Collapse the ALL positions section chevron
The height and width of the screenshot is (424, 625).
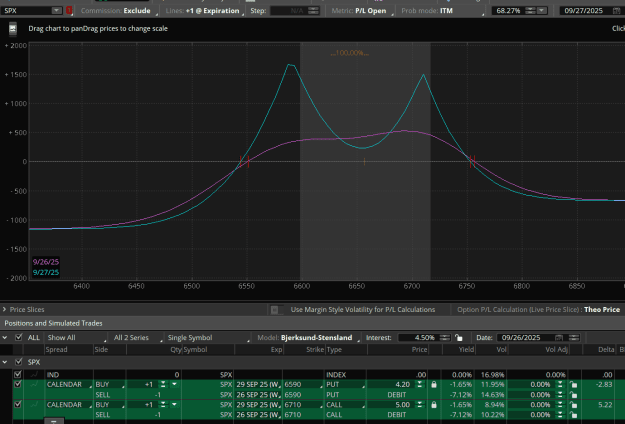tap(5, 338)
